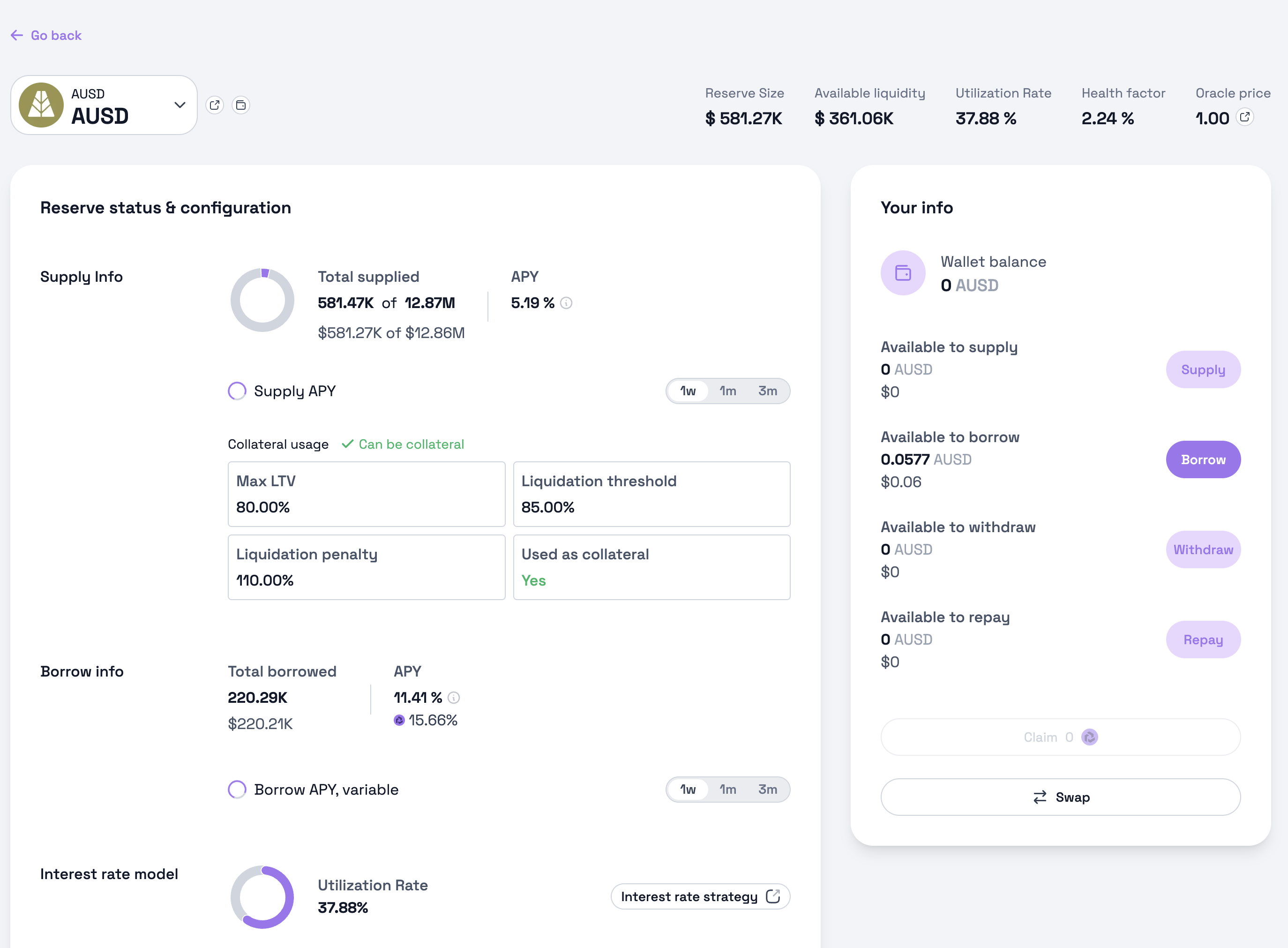Image resolution: width=1288 pixels, height=948 pixels.
Task: Expand the AUSD asset selector dropdown
Action: (x=104, y=105)
